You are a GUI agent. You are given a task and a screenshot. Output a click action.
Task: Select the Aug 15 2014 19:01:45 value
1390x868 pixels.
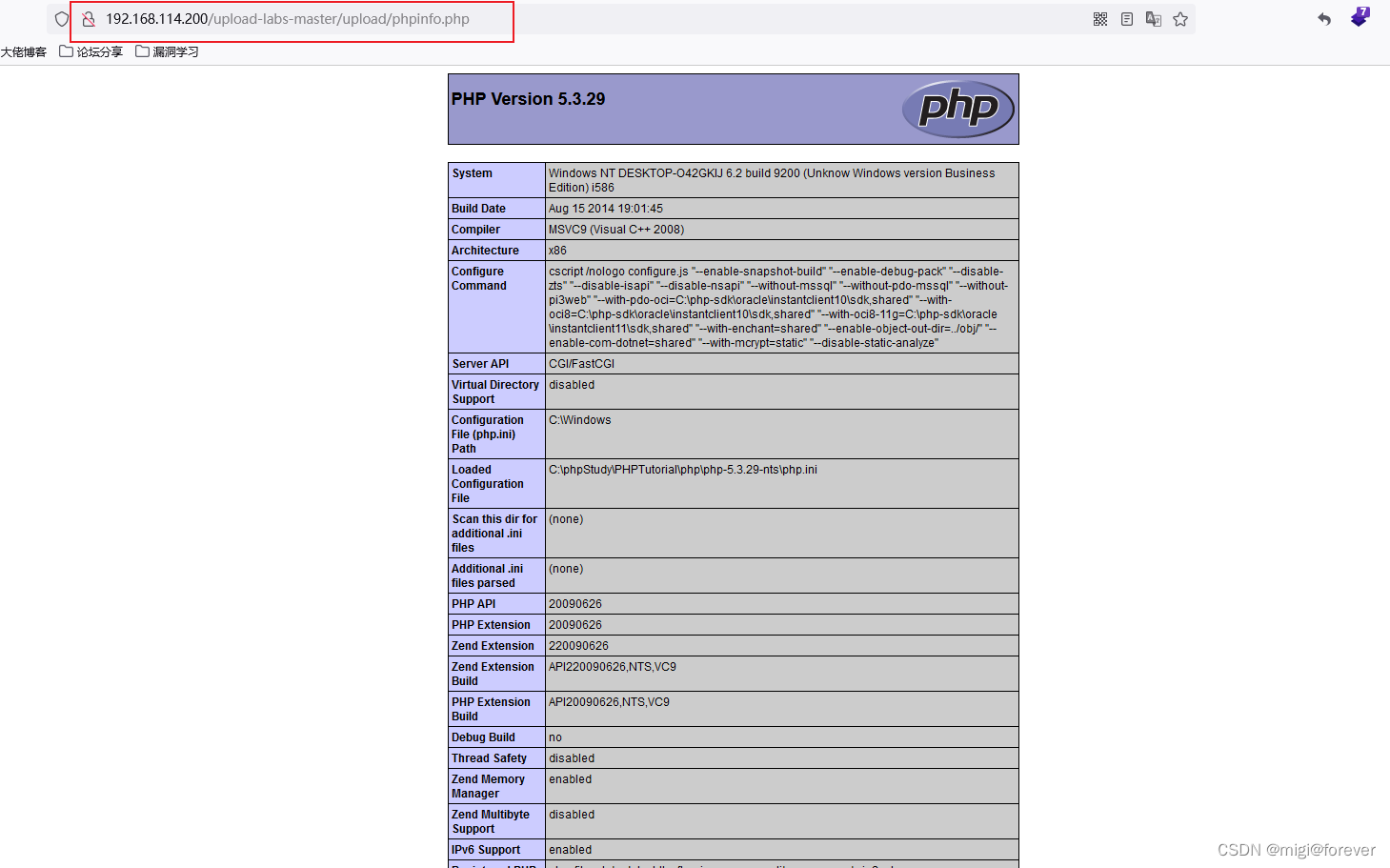point(606,209)
